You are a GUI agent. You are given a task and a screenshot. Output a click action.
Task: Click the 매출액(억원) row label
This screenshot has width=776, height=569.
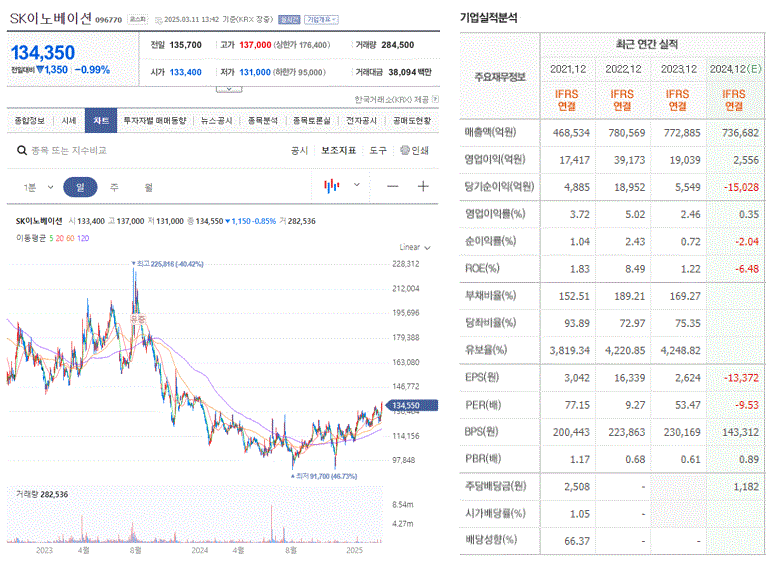pos(490,132)
